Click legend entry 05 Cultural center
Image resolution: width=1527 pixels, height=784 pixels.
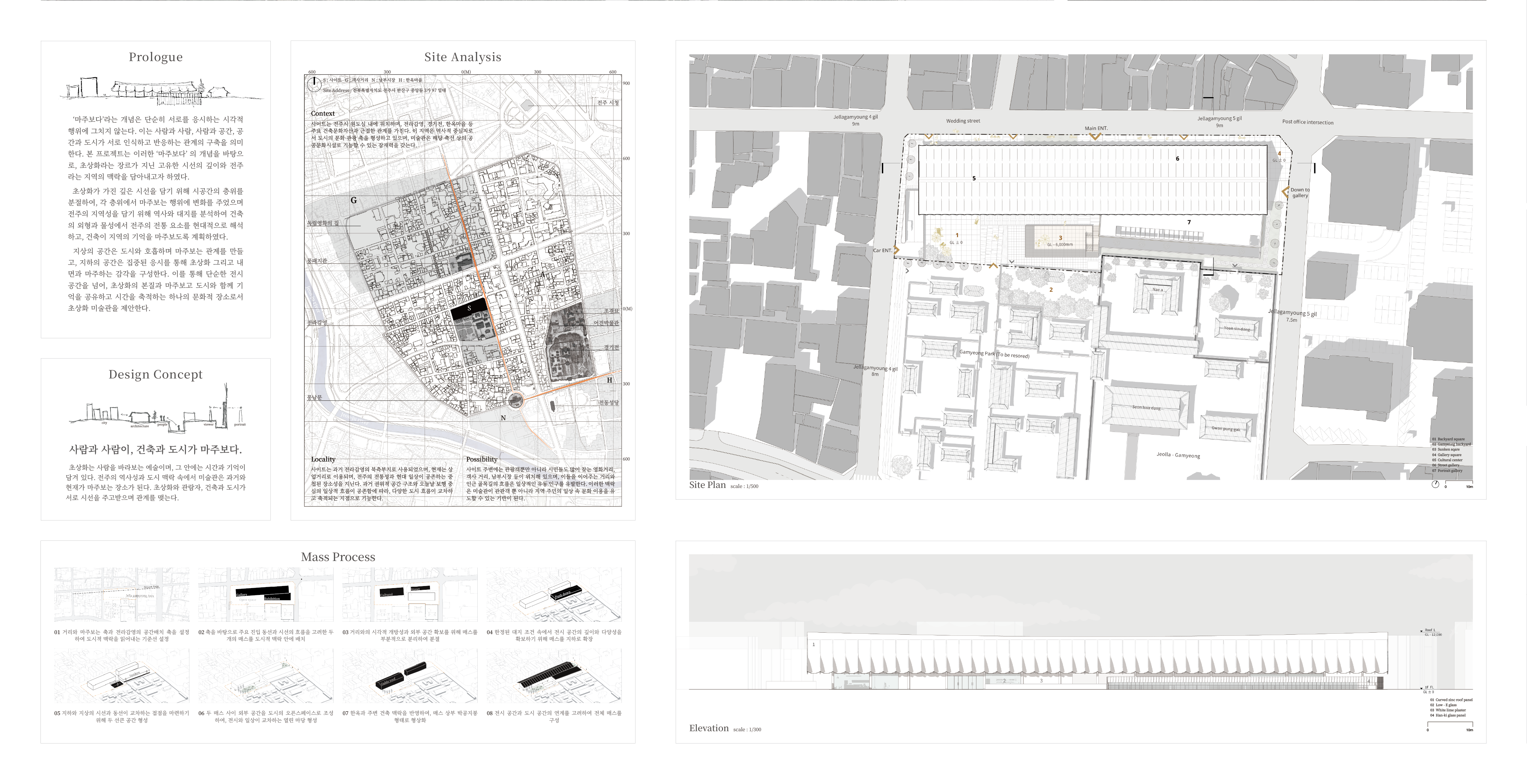1447,460
